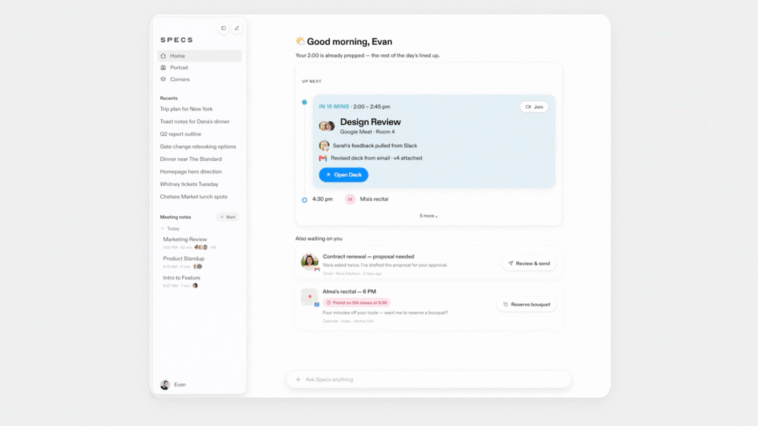Viewport: 758px width, 426px height.
Task: Open recent 'Homepage hero direction'
Action: (x=190, y=172)
